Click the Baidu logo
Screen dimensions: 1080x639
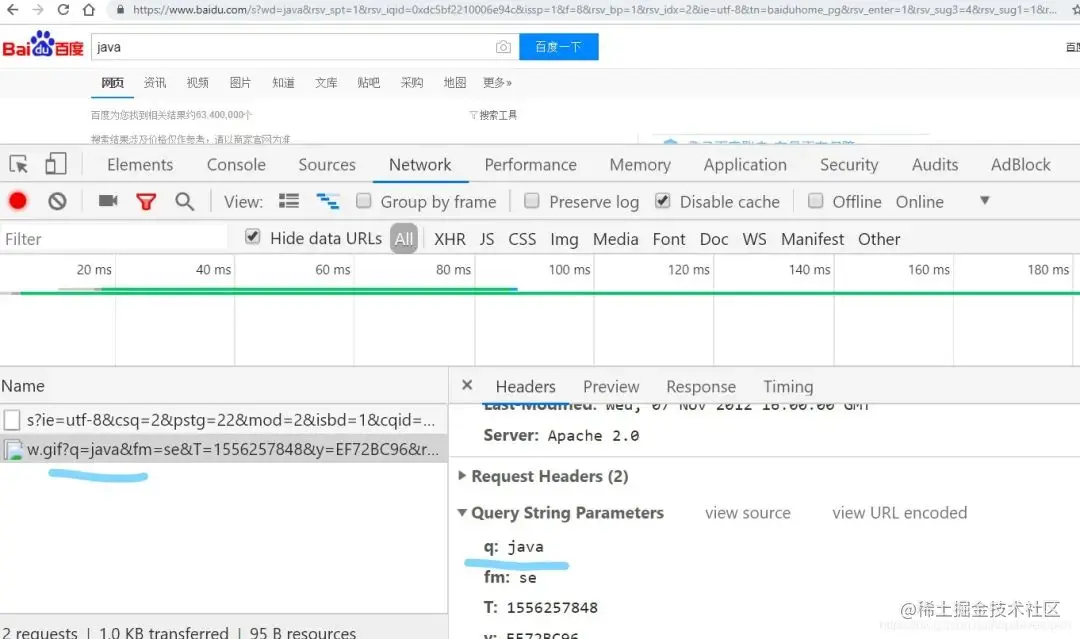[43, 45]
